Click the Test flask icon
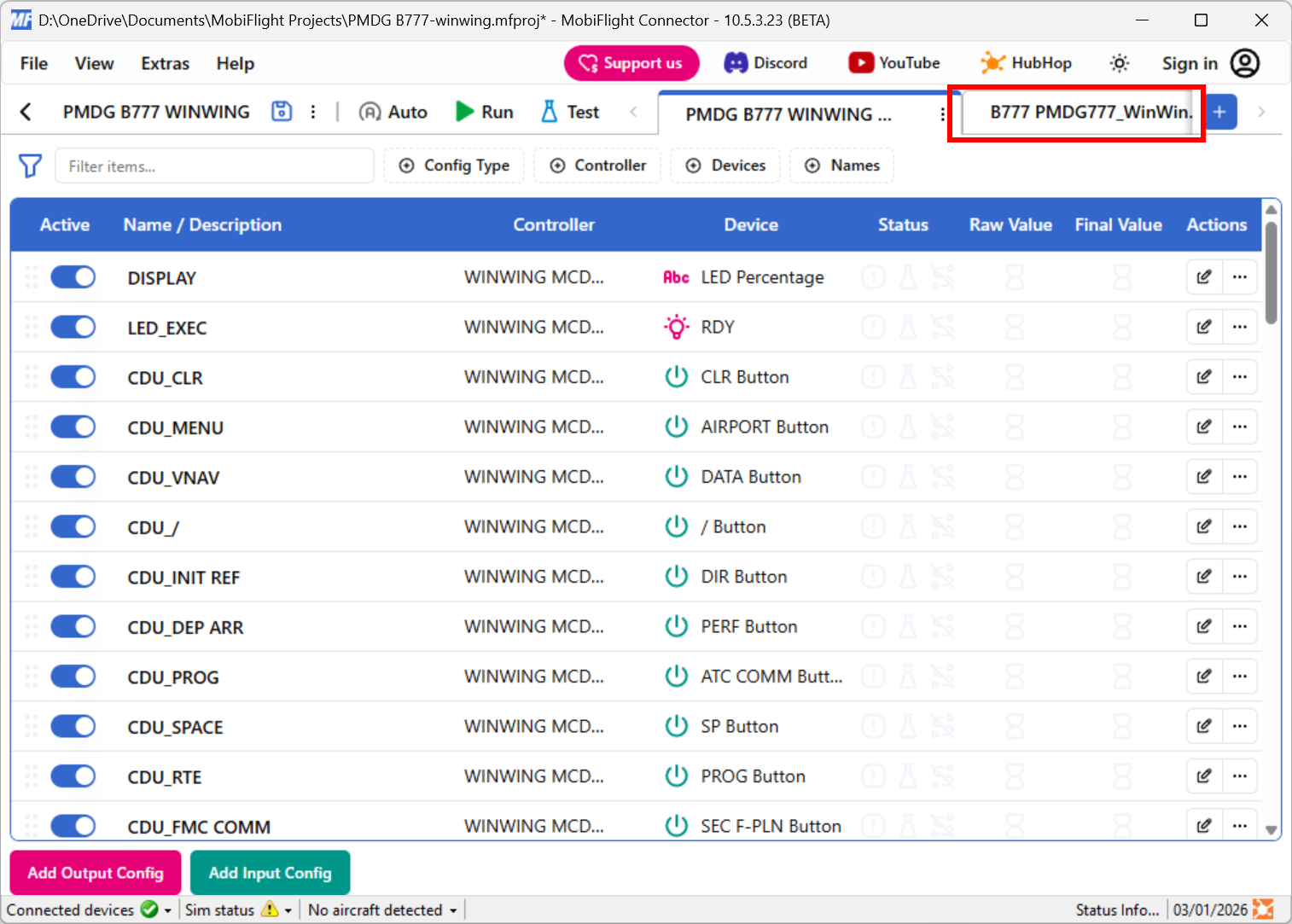This screenshot has width=1292, height=924. click(568, 111)
